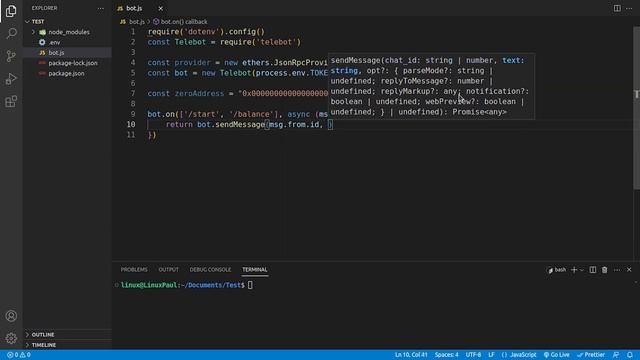This screenshot has height=360, width=640.
Task: Switch to the Debug Console tab
Action: click(210, 270)
